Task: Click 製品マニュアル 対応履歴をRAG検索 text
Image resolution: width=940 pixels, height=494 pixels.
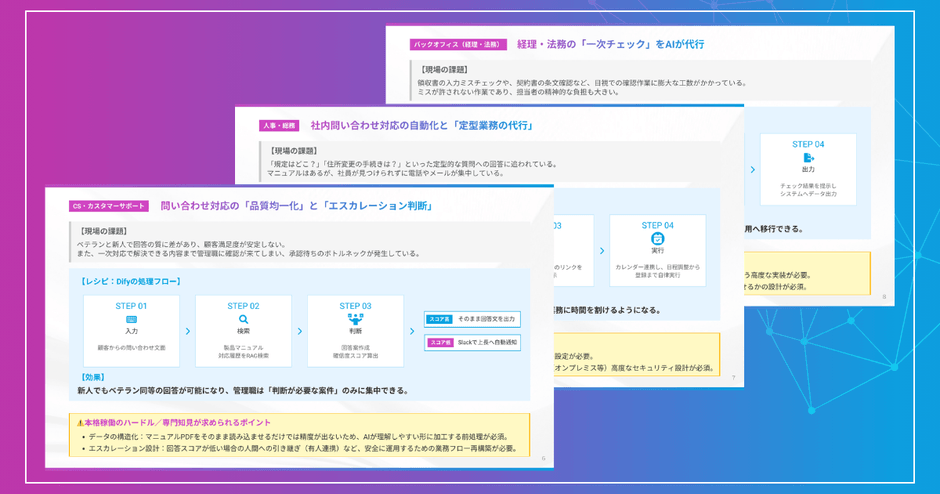Action: click(x=243, y=352)
